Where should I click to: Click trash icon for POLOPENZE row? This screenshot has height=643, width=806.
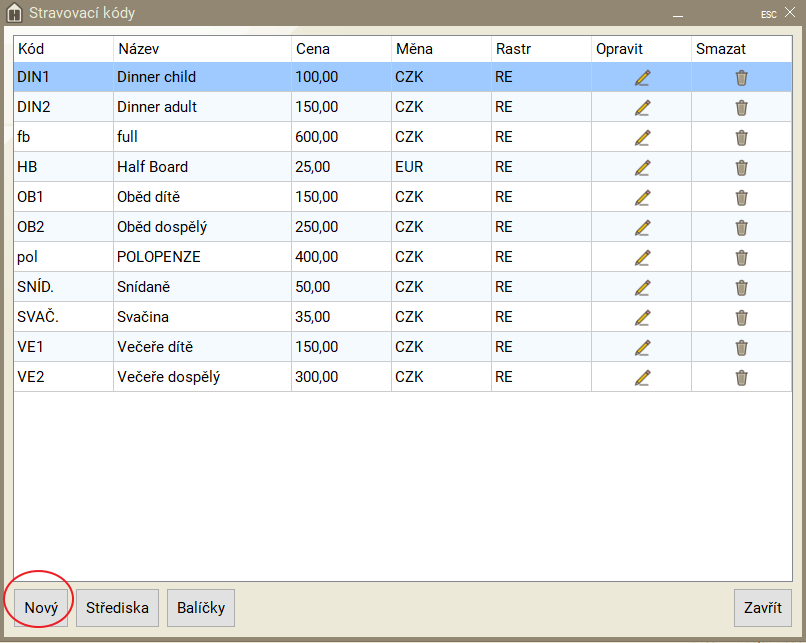pos(741,258)
